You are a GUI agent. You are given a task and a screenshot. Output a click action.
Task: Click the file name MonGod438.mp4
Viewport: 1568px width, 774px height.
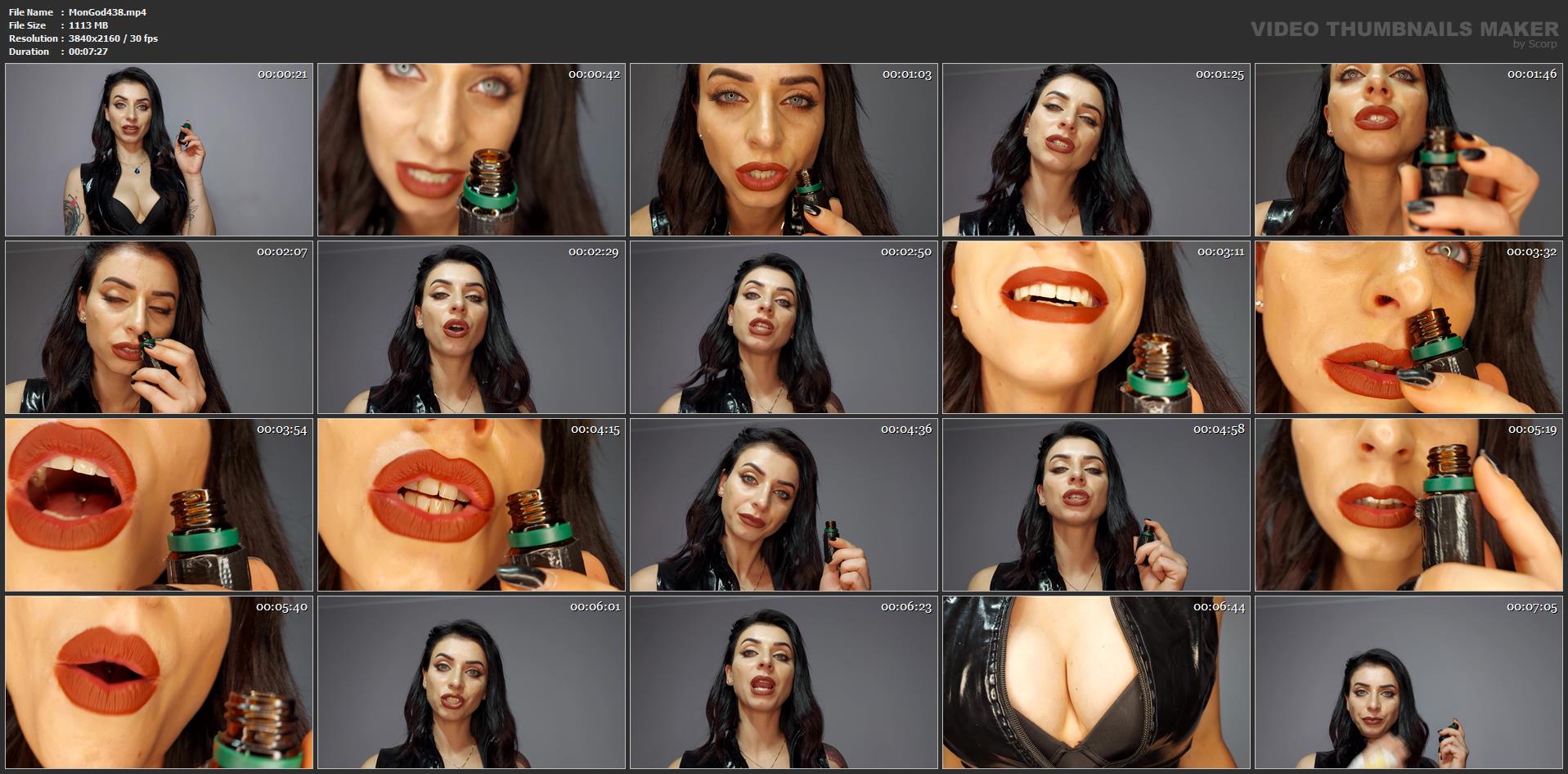pos(108,12)
